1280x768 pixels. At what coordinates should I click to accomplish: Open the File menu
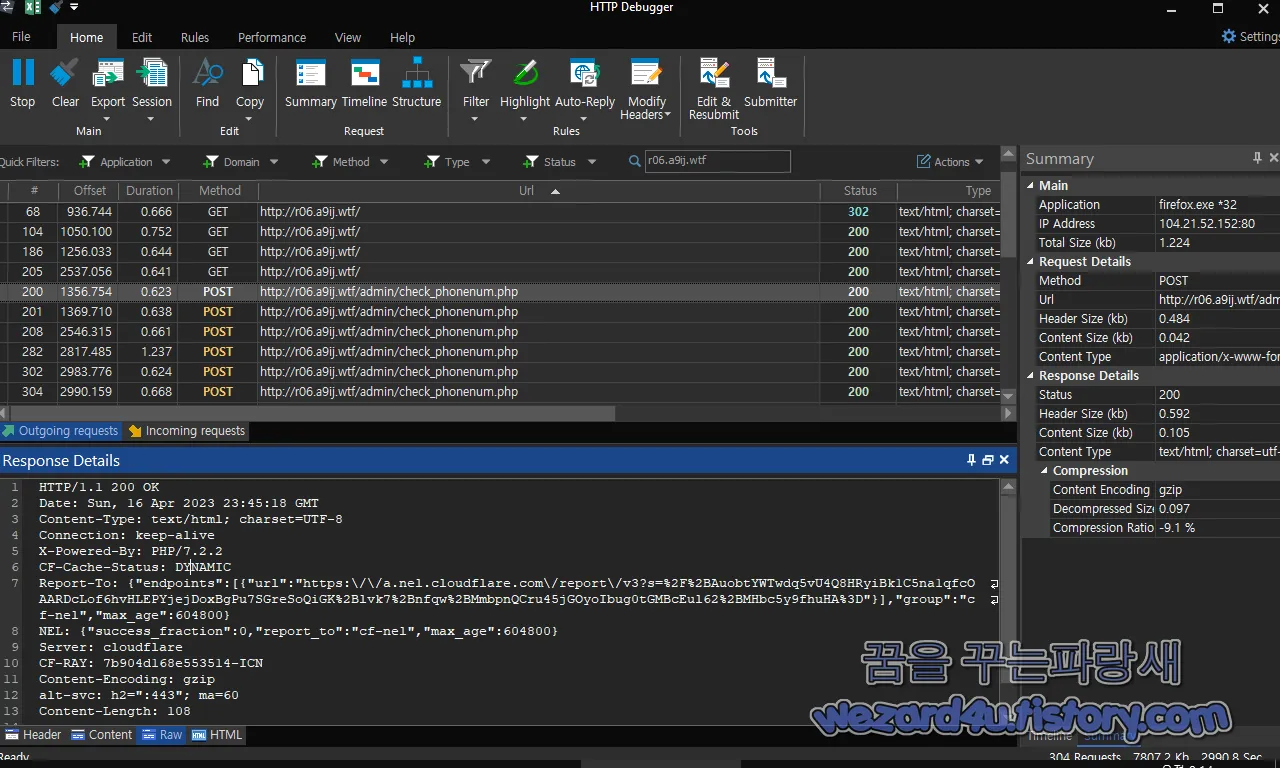click(21, 37)
